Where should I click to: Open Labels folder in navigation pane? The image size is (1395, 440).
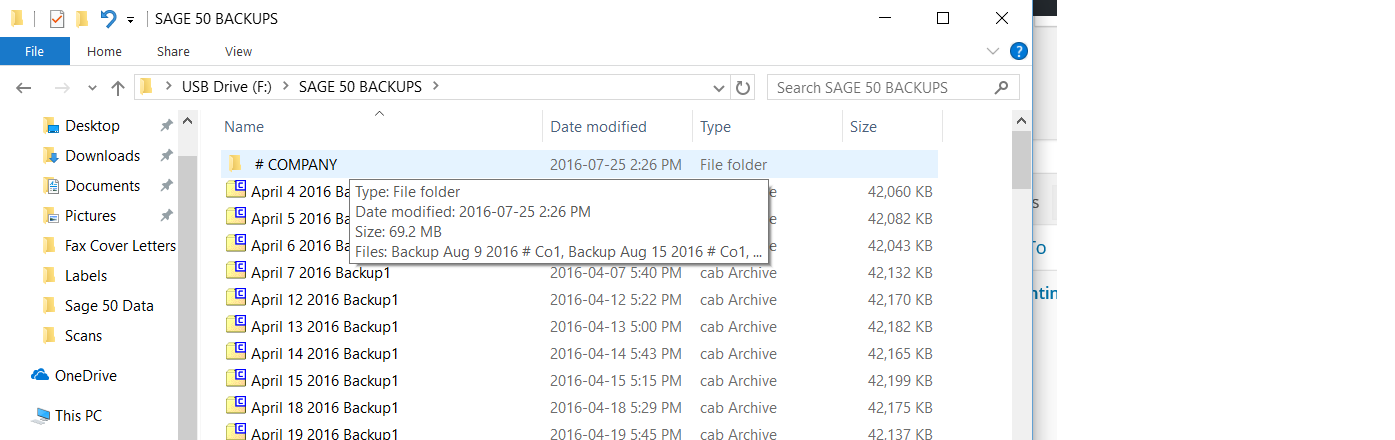(x=85, y=276)
